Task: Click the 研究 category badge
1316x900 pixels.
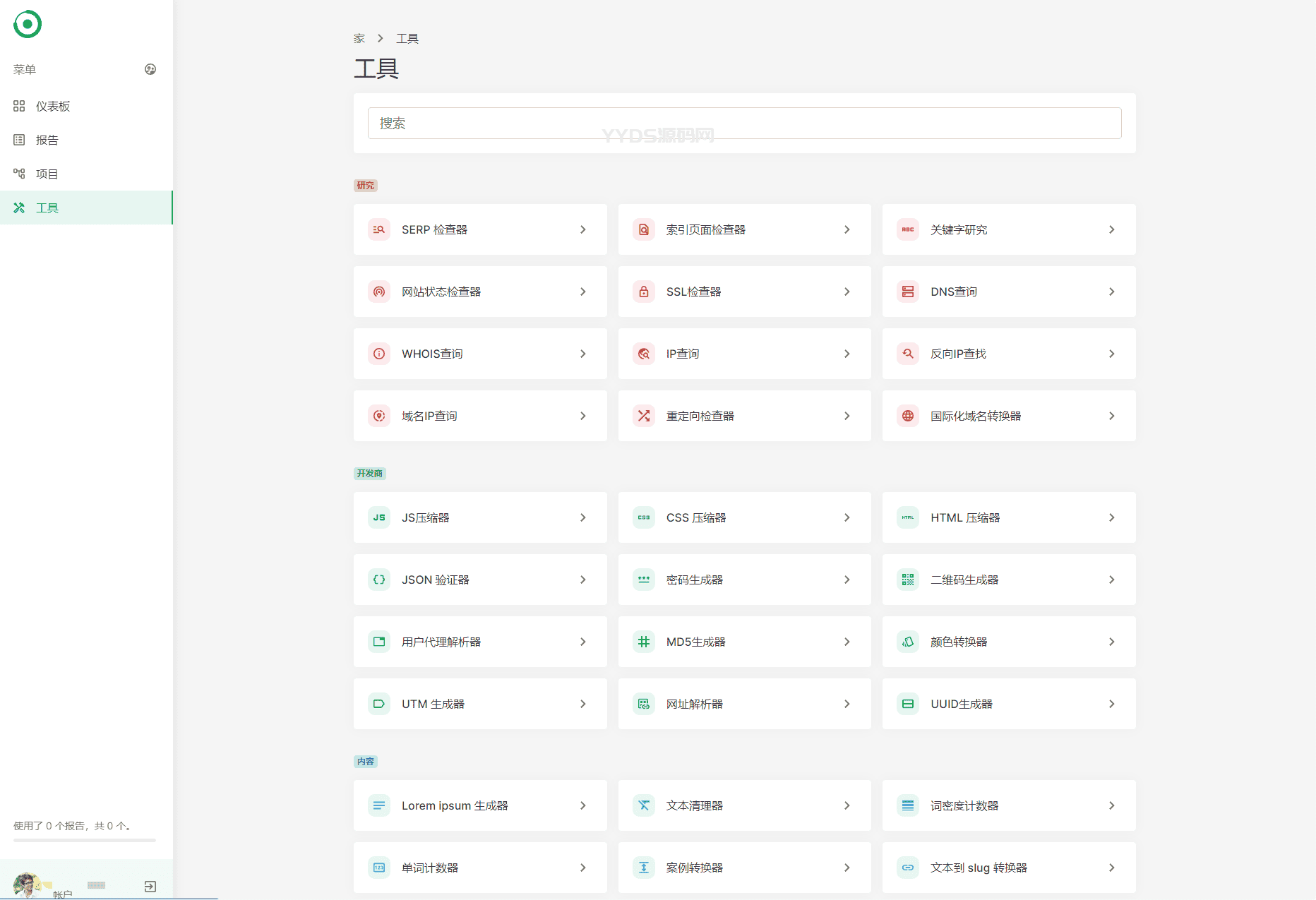Action: 366,186
